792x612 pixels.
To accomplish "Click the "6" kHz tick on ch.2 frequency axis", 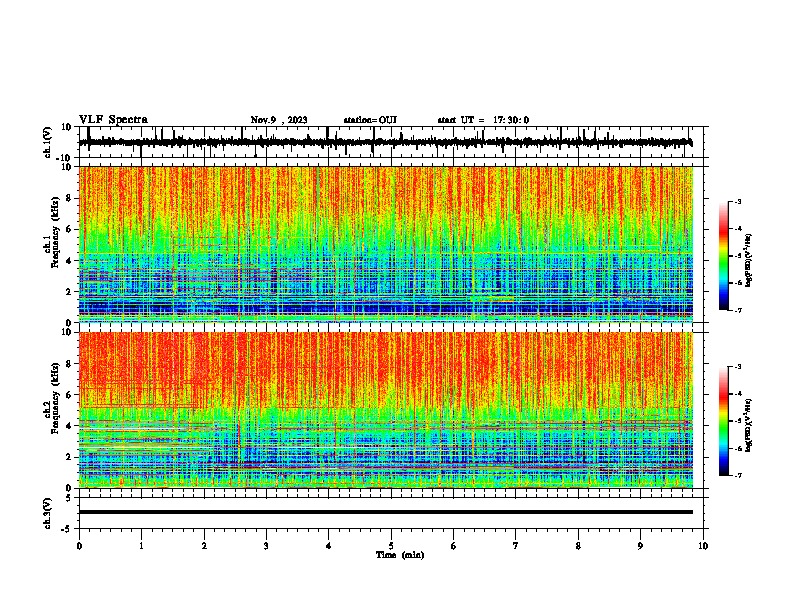I will tap(70, 395).
